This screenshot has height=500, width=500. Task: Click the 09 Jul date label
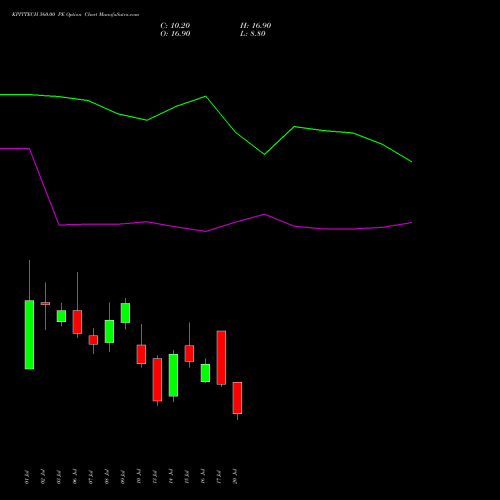point(123,477)
